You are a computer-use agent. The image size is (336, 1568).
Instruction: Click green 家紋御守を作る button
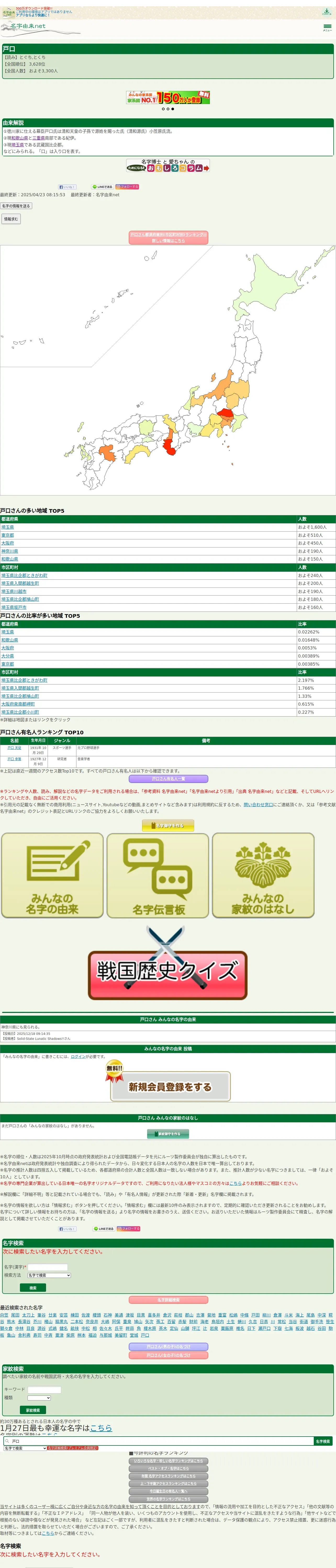click(168, 1134)
